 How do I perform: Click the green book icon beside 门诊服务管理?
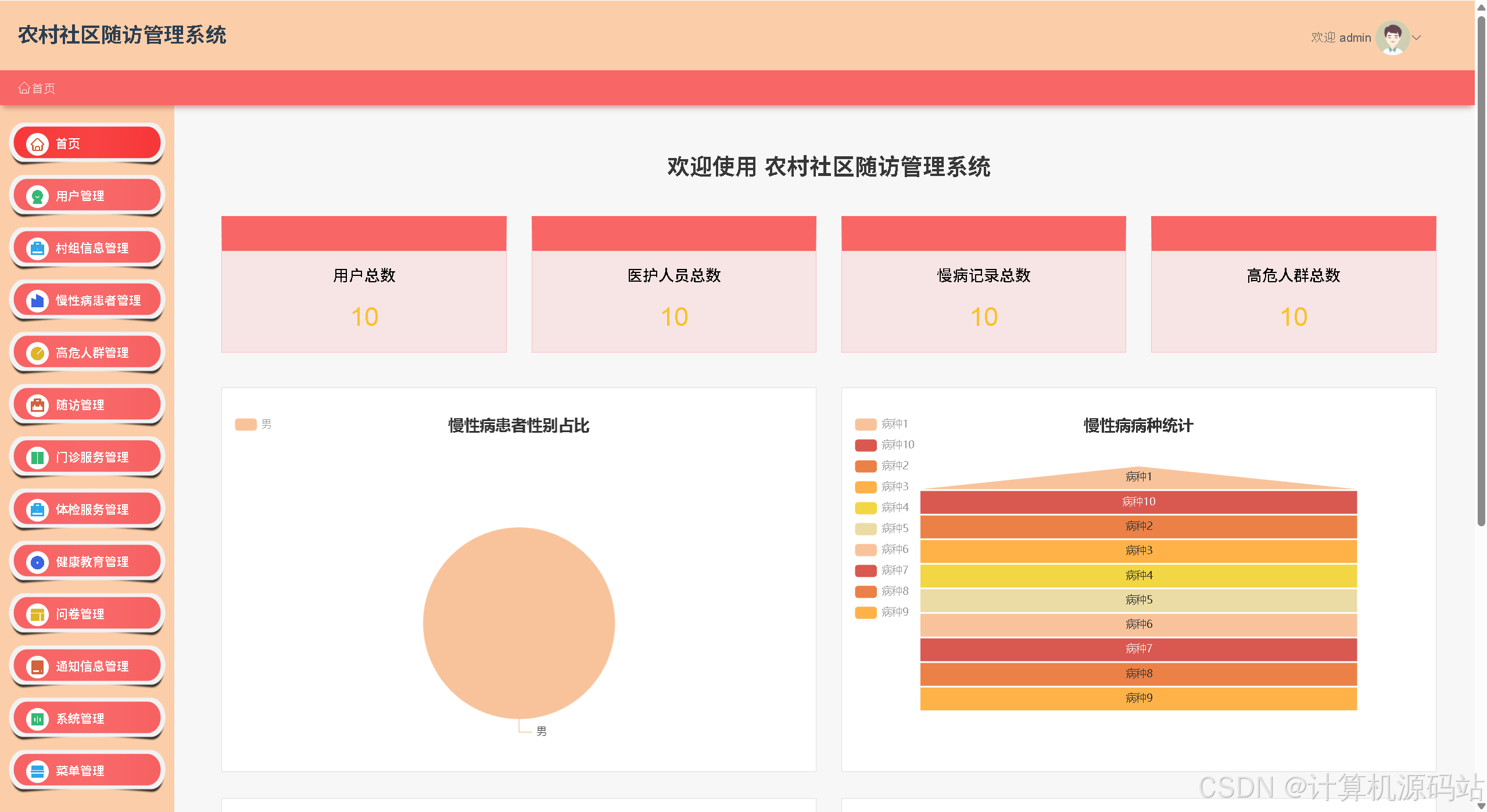point(37,458)
